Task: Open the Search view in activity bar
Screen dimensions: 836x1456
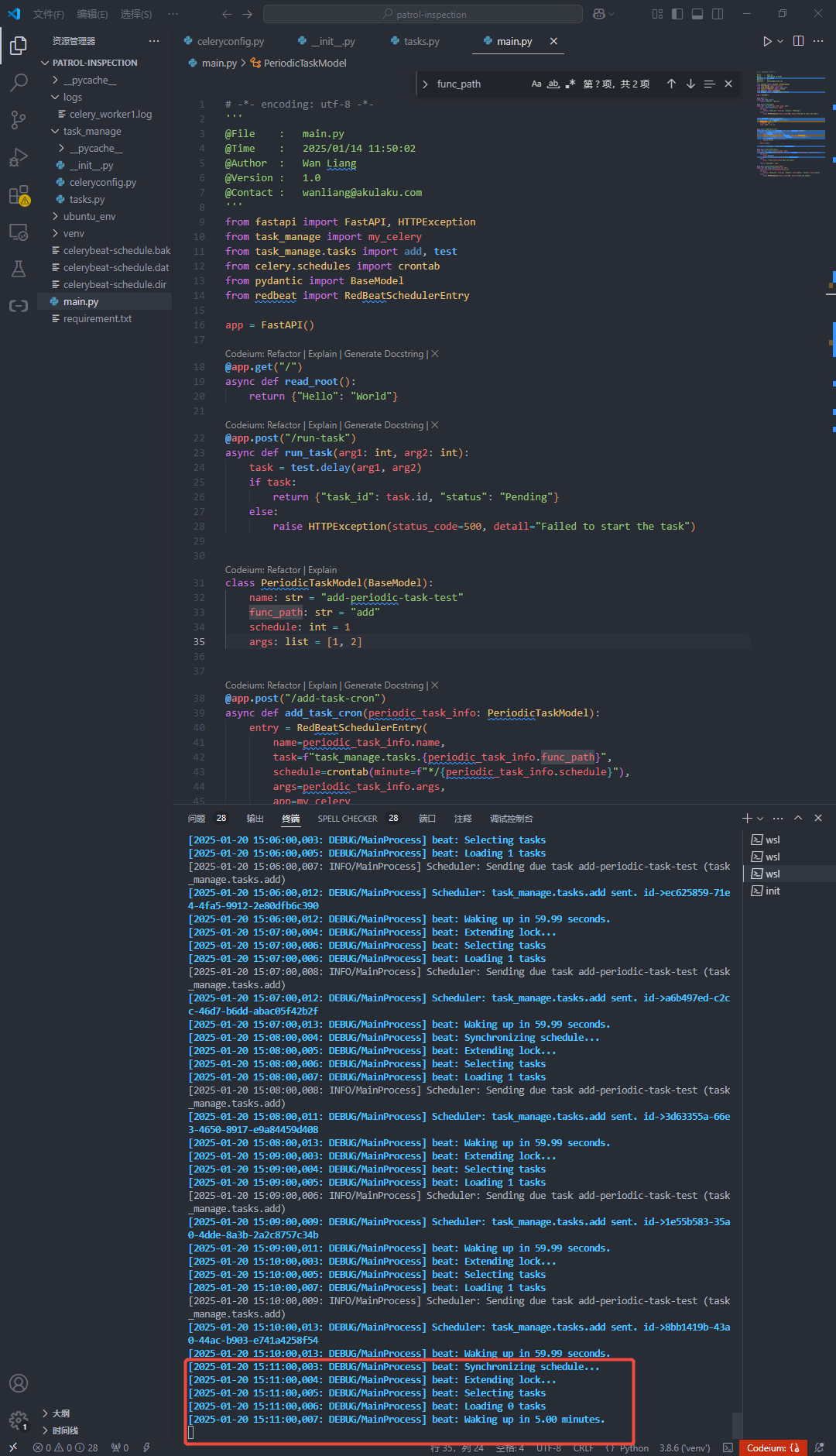Action: [19, 82]
